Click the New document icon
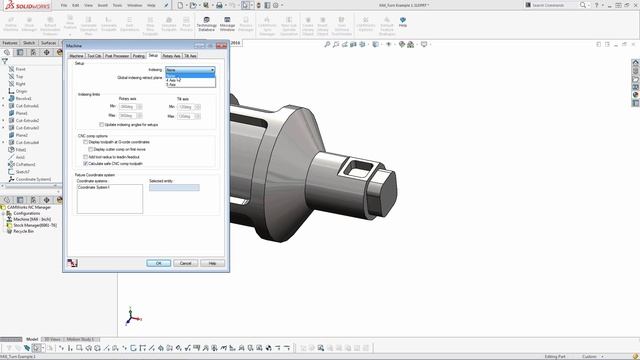 pos(180,5)
